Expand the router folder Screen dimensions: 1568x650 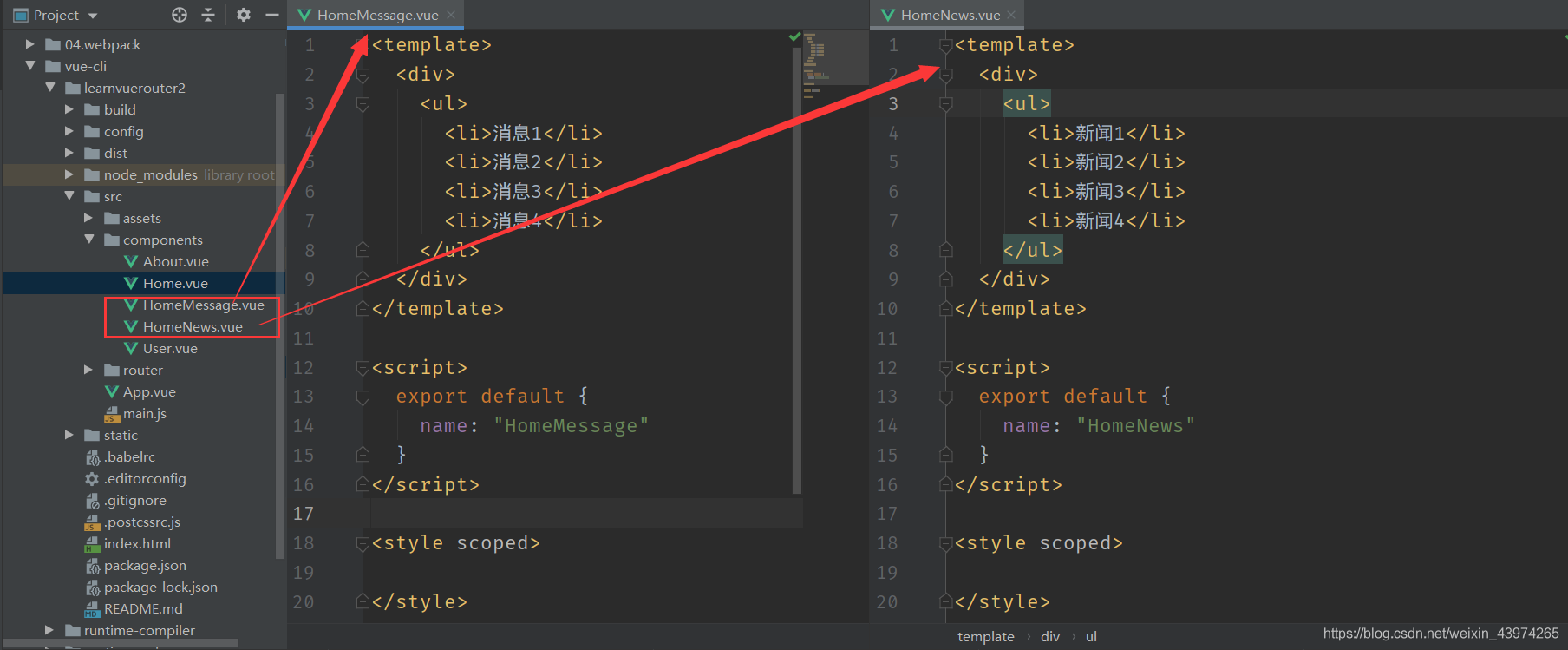tap(88, 370)
